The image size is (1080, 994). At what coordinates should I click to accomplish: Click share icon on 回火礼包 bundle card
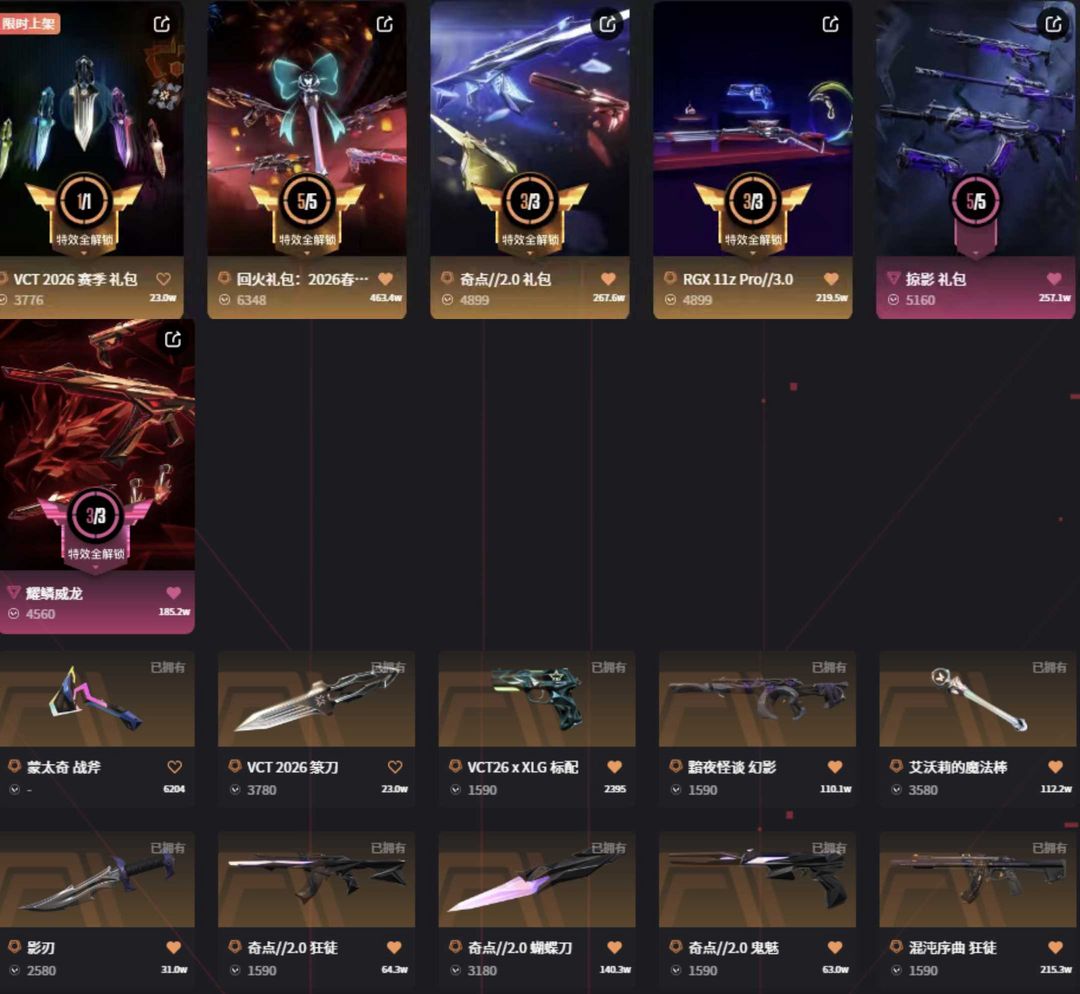pyautogui.click(x=385, y=25)
